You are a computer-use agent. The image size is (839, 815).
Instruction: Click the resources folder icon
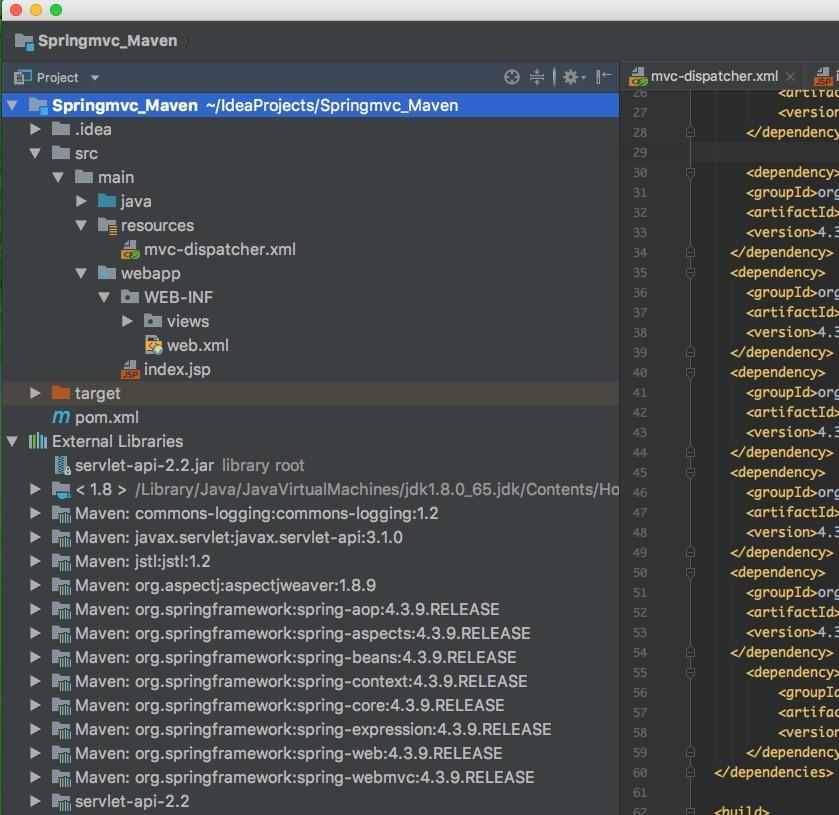(x=108, y=226)
